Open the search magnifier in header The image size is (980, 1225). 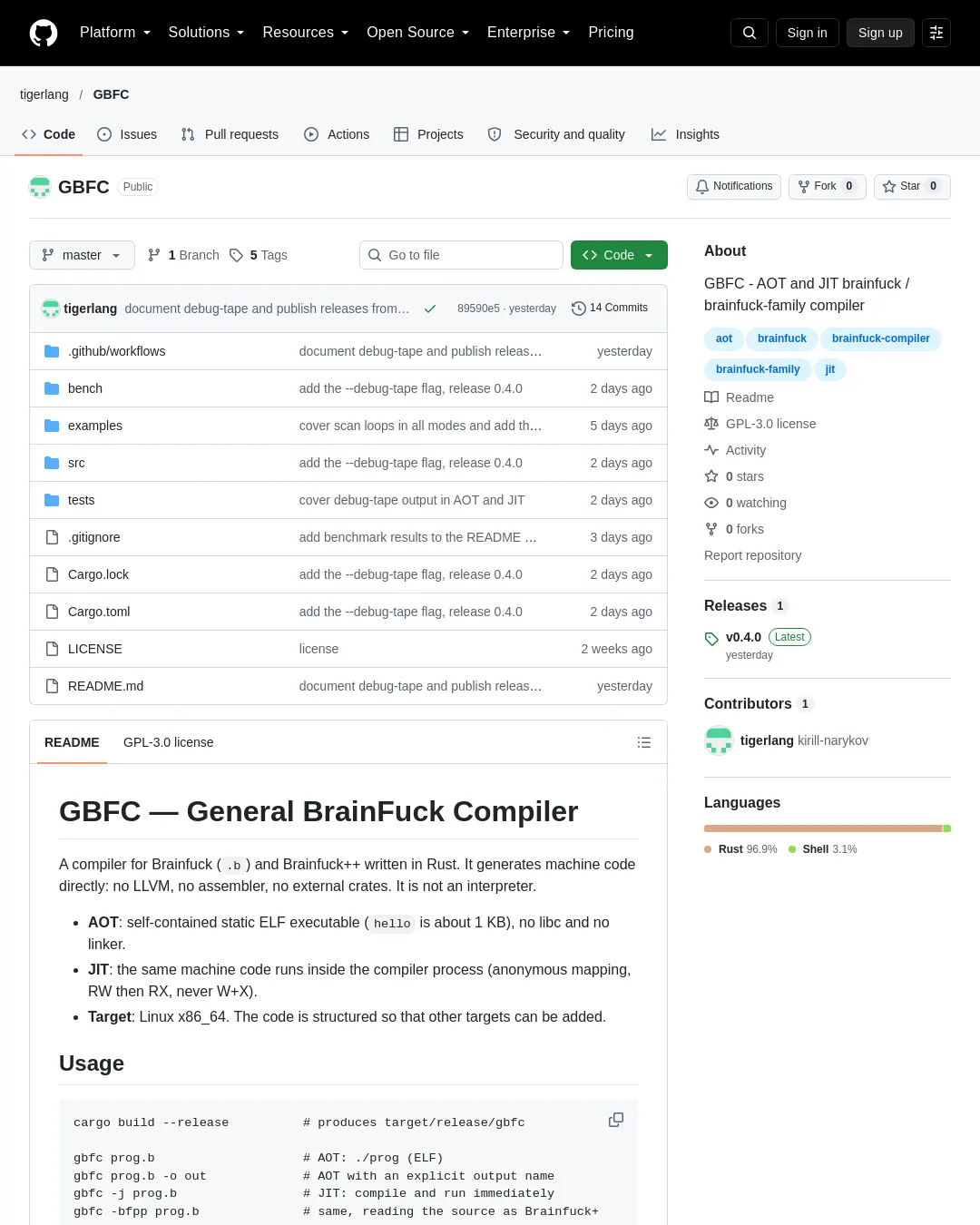click(x=750, y=33)
